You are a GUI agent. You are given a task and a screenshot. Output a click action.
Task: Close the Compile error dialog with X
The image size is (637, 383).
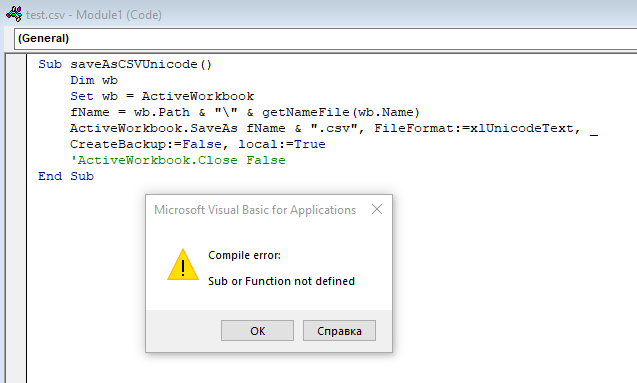point(377,209)
